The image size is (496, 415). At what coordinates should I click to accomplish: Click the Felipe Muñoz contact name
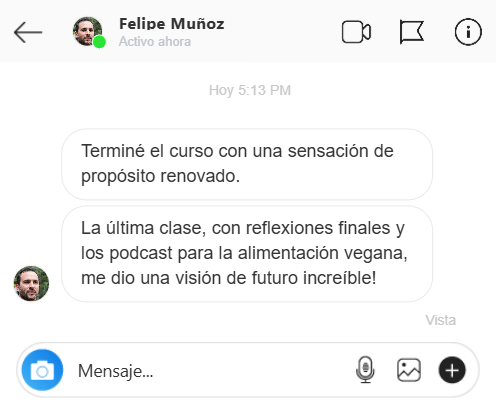[x=172, y=24]
